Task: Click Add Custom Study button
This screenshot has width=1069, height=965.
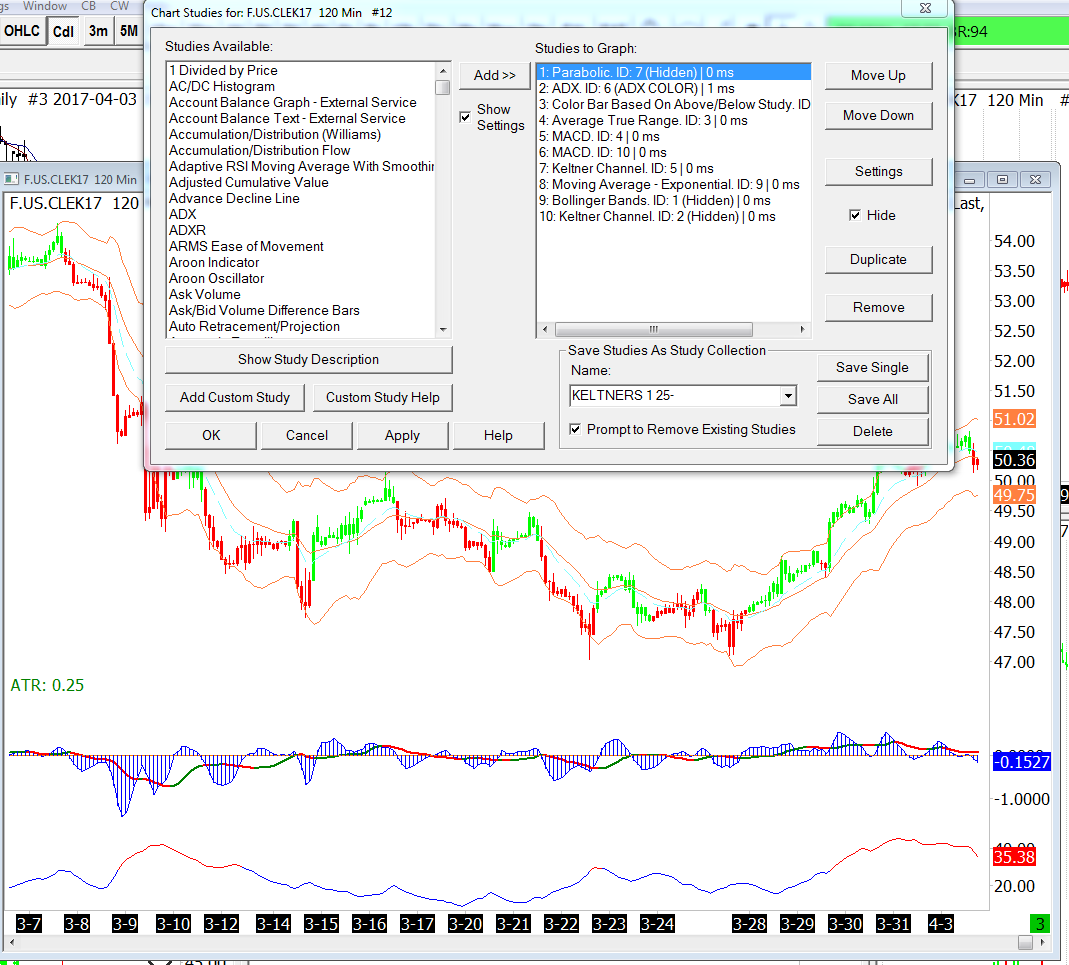Action: 235,398
